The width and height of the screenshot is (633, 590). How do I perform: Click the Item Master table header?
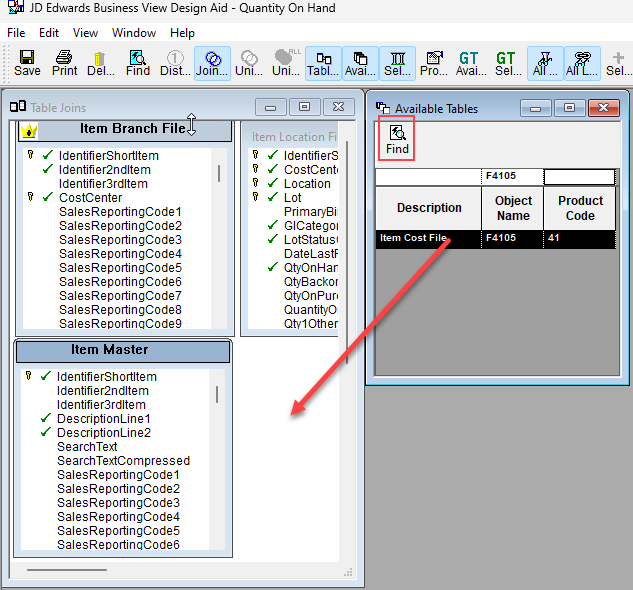(123, 351)
